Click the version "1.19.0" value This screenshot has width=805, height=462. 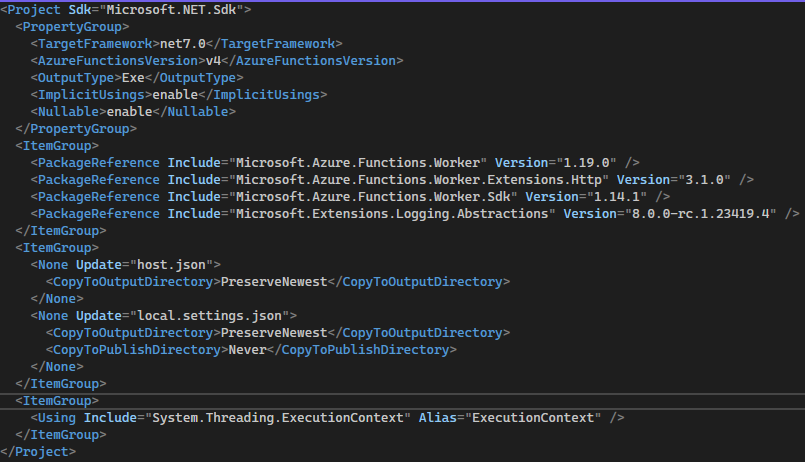pos(586,163)
